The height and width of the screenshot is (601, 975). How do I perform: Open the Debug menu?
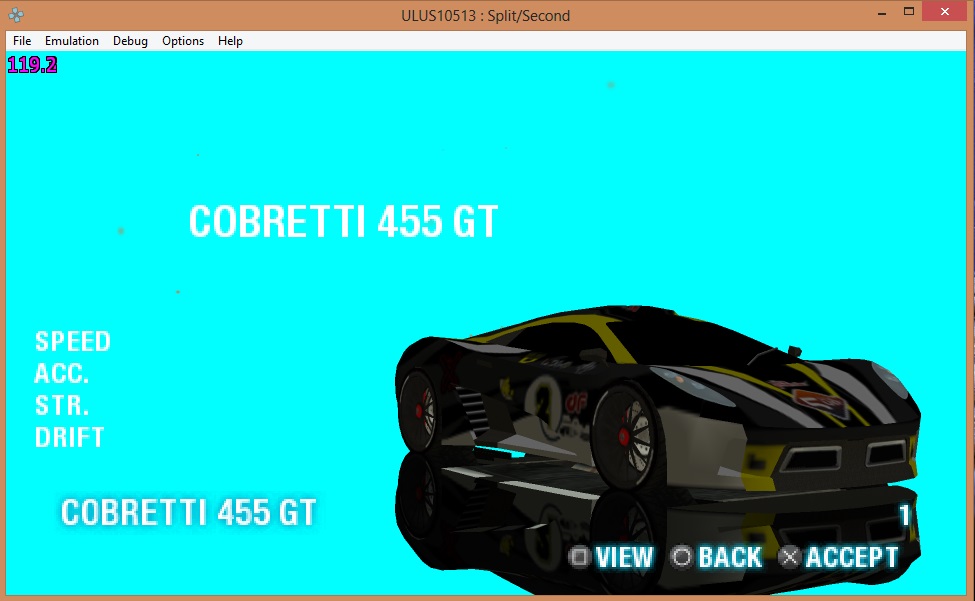[130, 41]
